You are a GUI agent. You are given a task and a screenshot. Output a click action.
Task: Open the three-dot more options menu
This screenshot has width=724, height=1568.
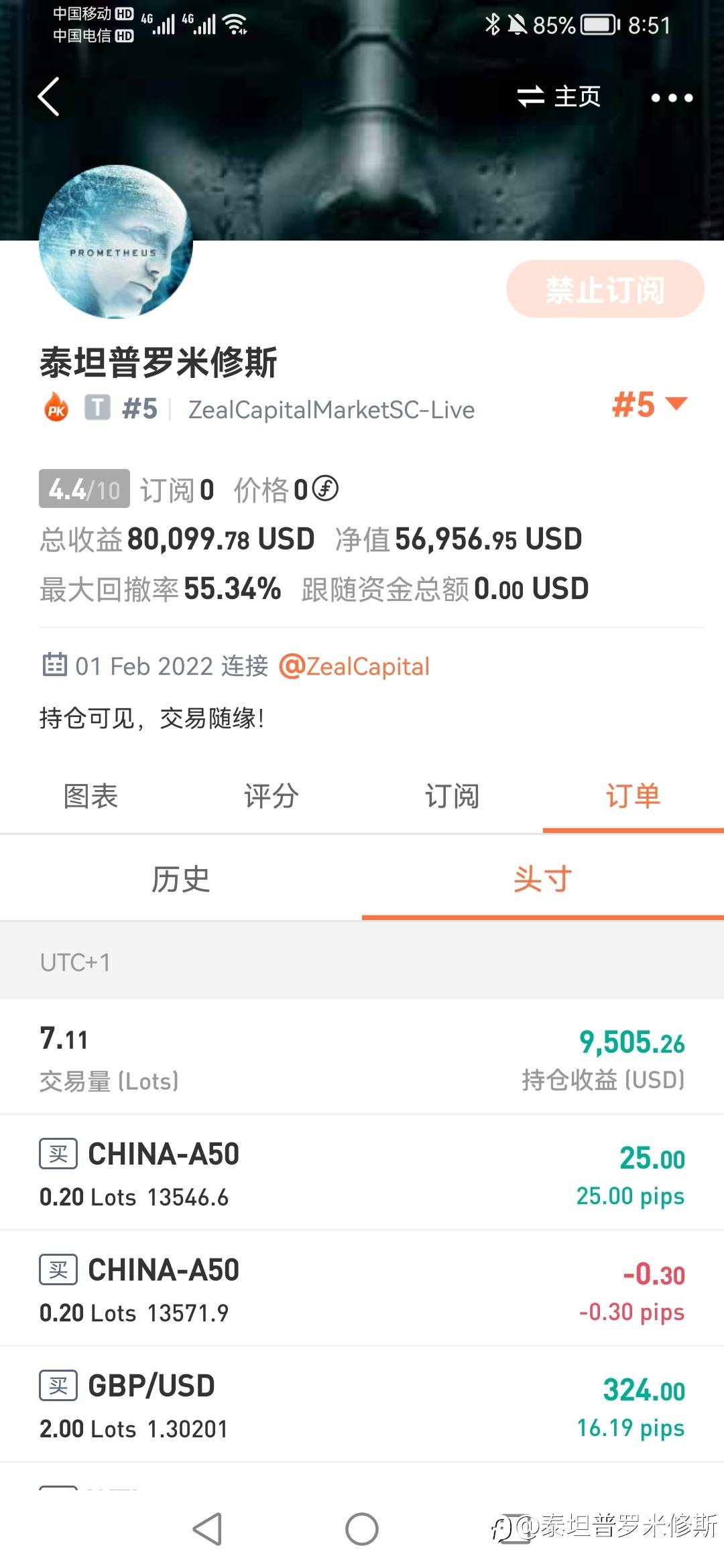tap(672, 98)
